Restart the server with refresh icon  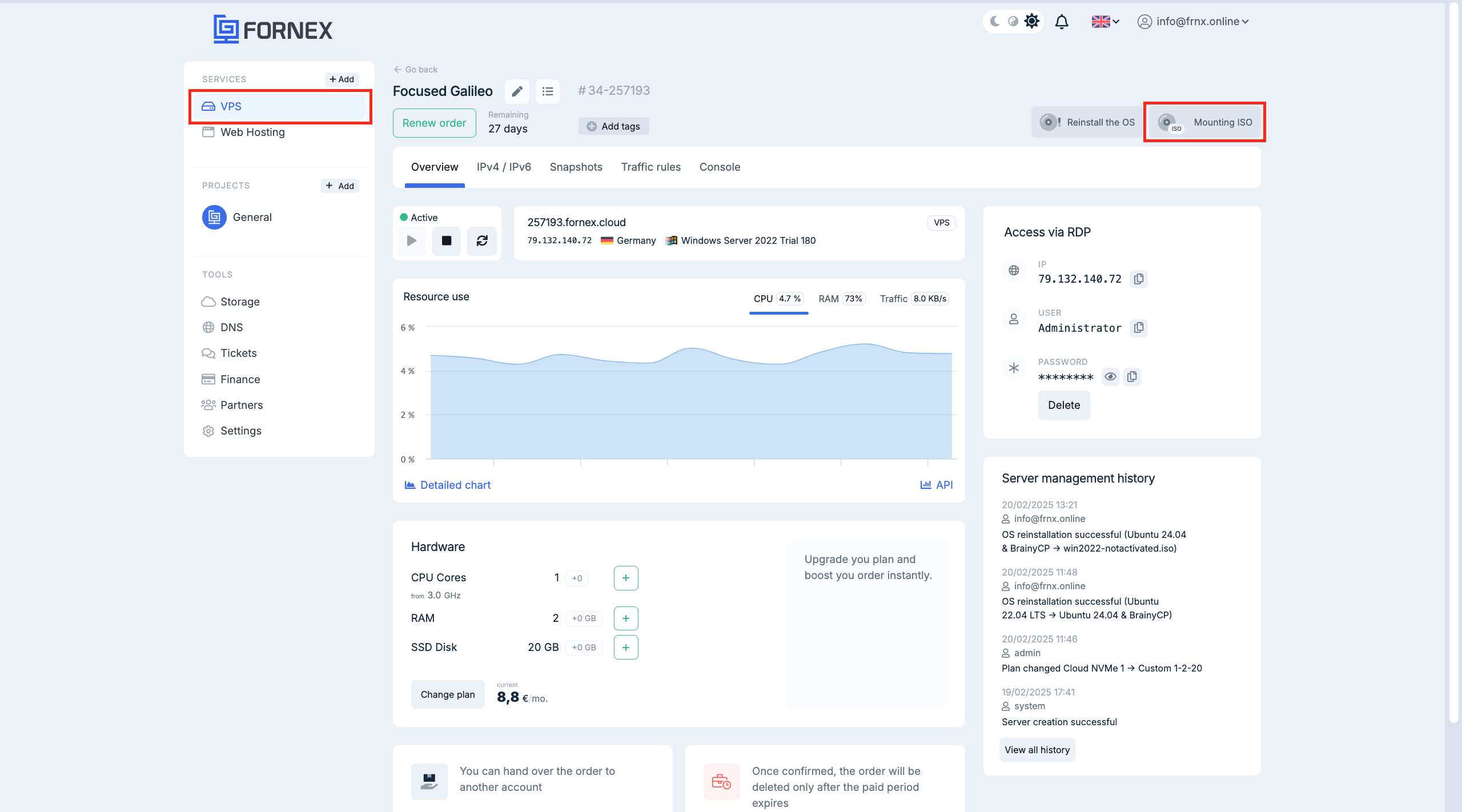point(482,240)
